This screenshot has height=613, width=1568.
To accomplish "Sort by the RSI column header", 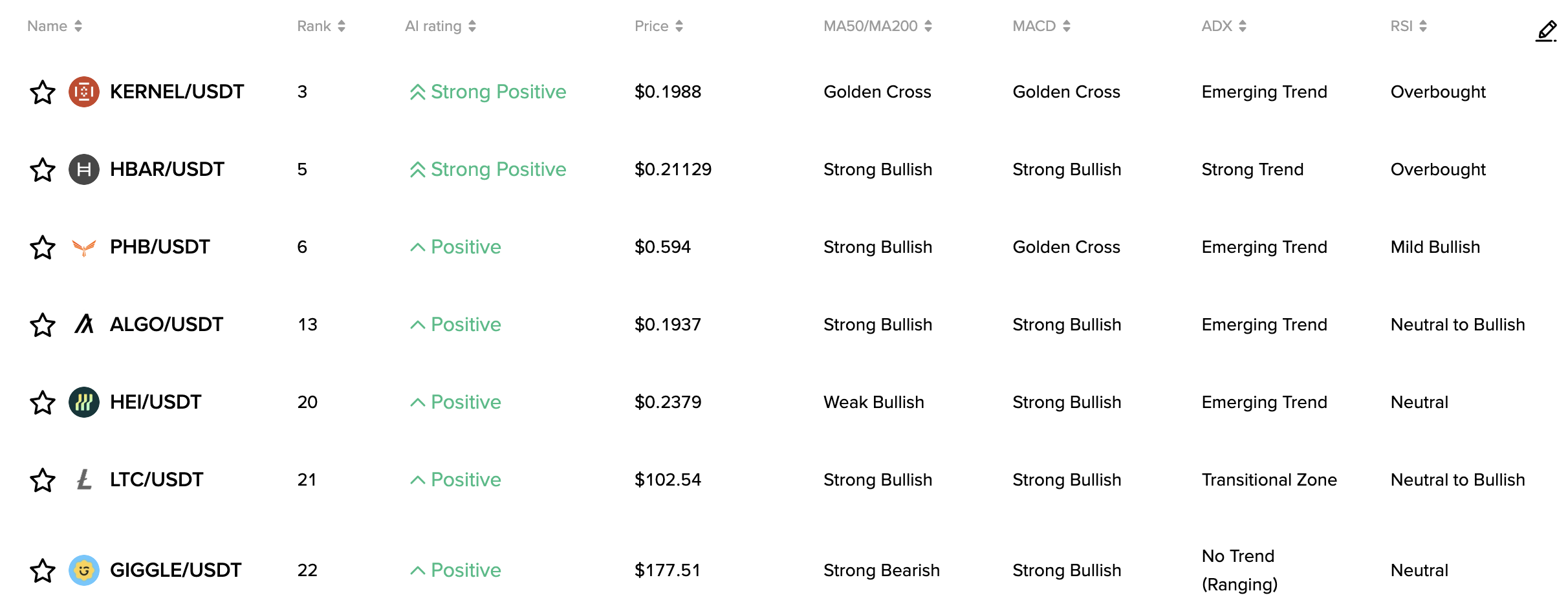I will click(1408, 26).
